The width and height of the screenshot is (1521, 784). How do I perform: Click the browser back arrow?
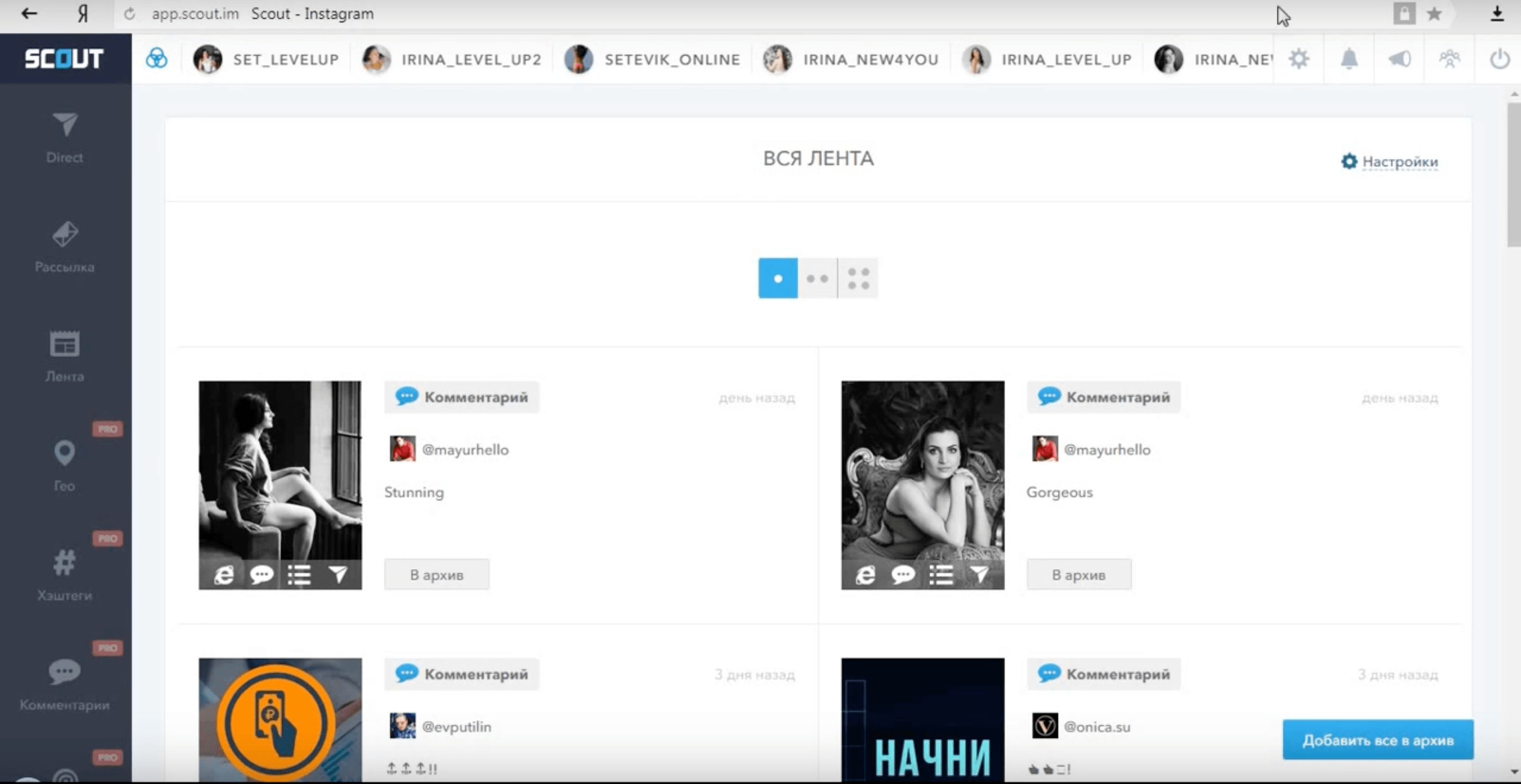(29, 14)
